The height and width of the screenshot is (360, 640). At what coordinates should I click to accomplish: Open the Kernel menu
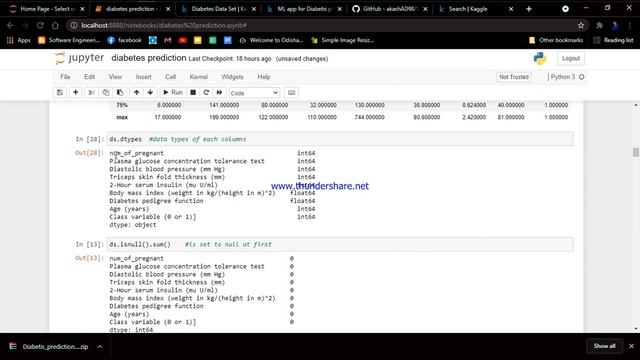pos(199,77)
